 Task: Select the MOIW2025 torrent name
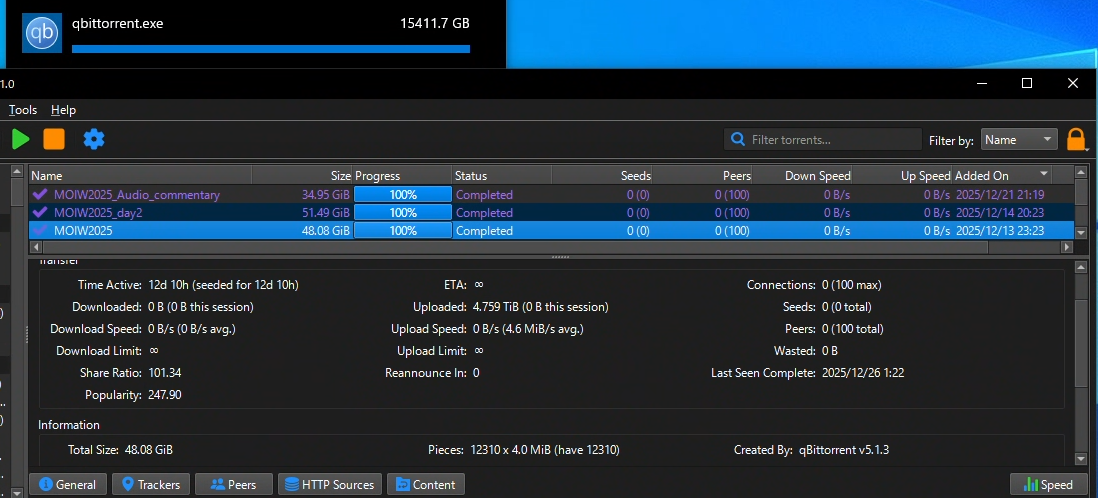pyautogui.click(x=83, y=230)
